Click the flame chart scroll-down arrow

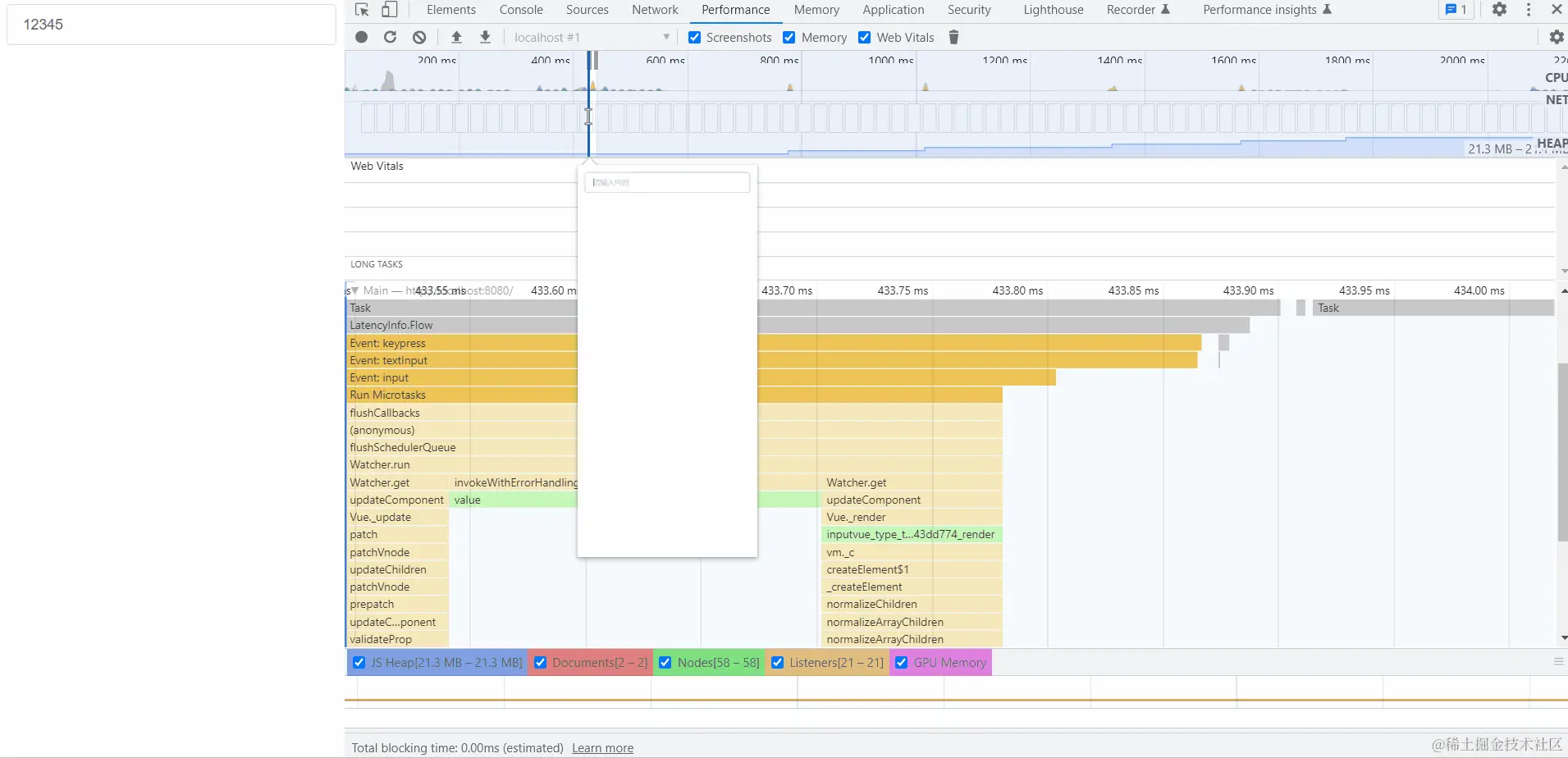(1563, 638)
